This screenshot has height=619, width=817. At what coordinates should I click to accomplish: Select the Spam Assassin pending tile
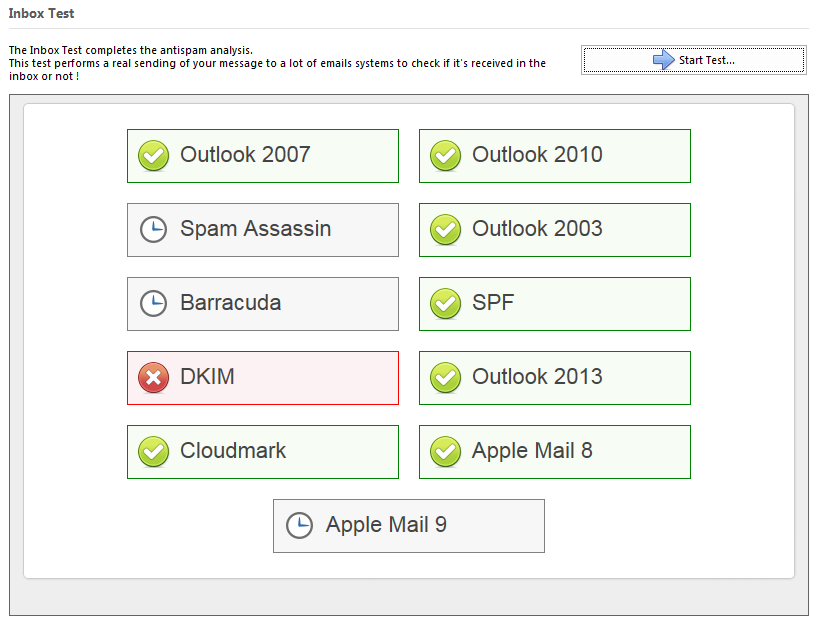[x=263, y=230]
